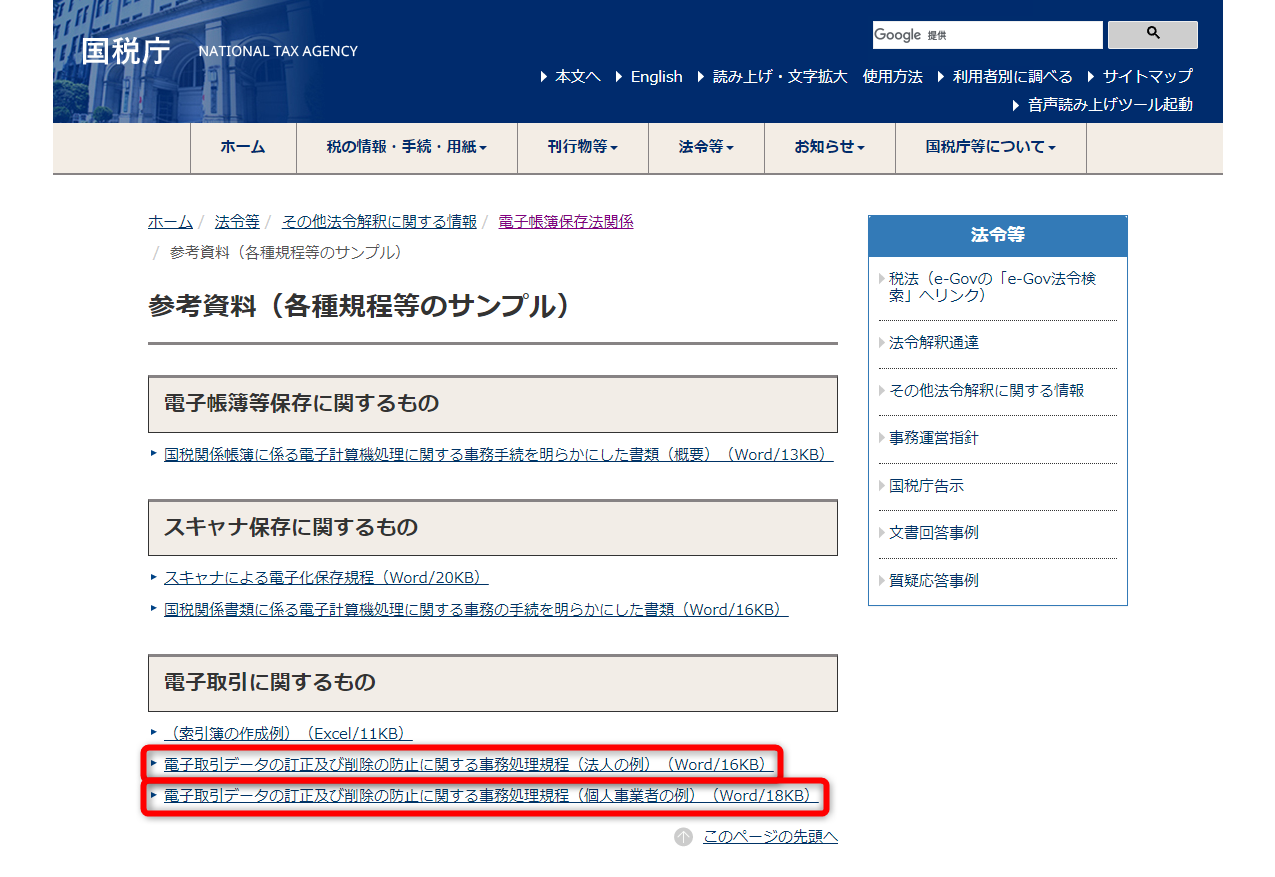Click 電子帳簿保存法関係 in the breadcrumb trail
The height and width of the screenshot is (877, 1275).
(566, 221)
